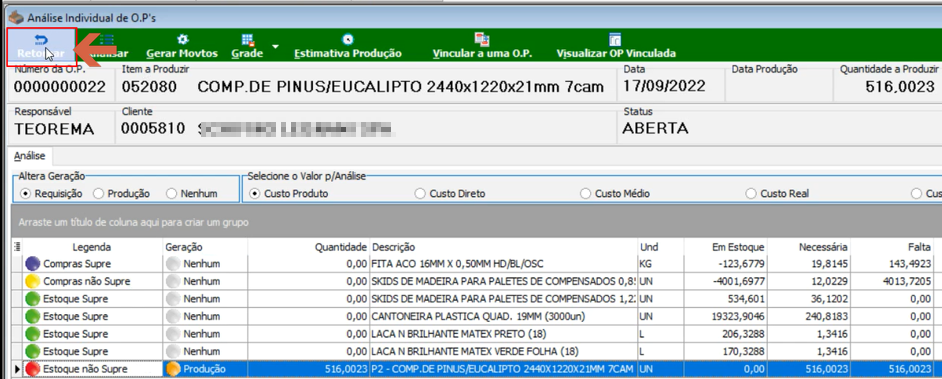Click the Em Estoque value 19323,9046
The height and width of the screenshot is (379, 942).
(x=737, y=316)
